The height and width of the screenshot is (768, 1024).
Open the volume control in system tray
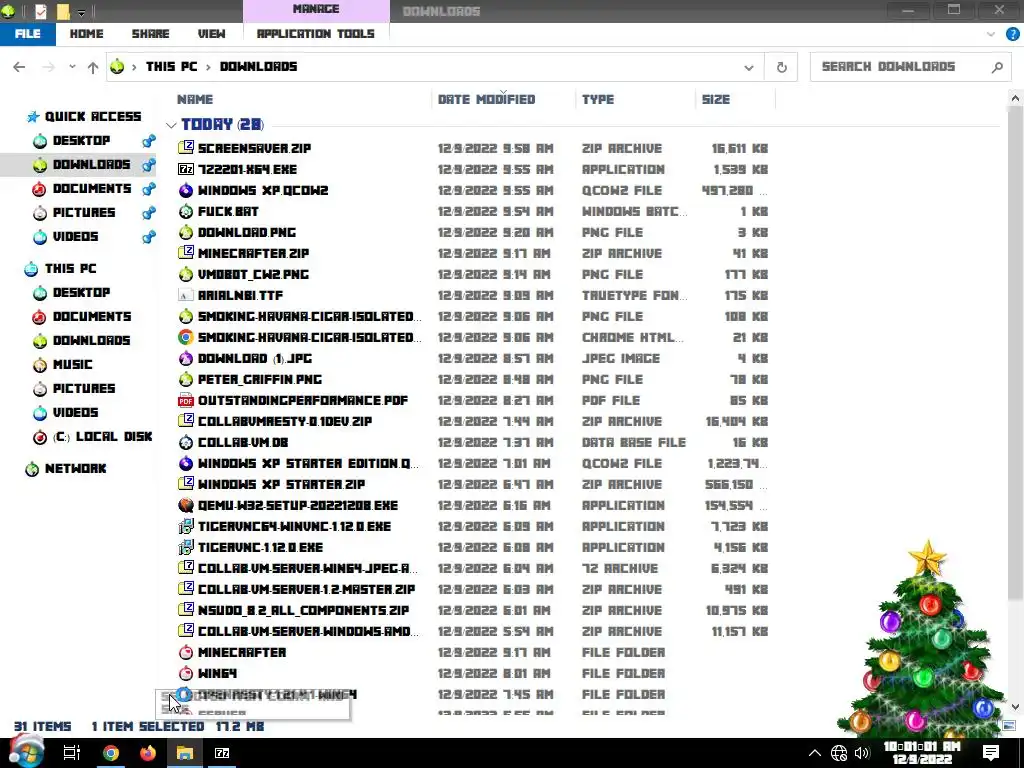[x=862, y=753]
